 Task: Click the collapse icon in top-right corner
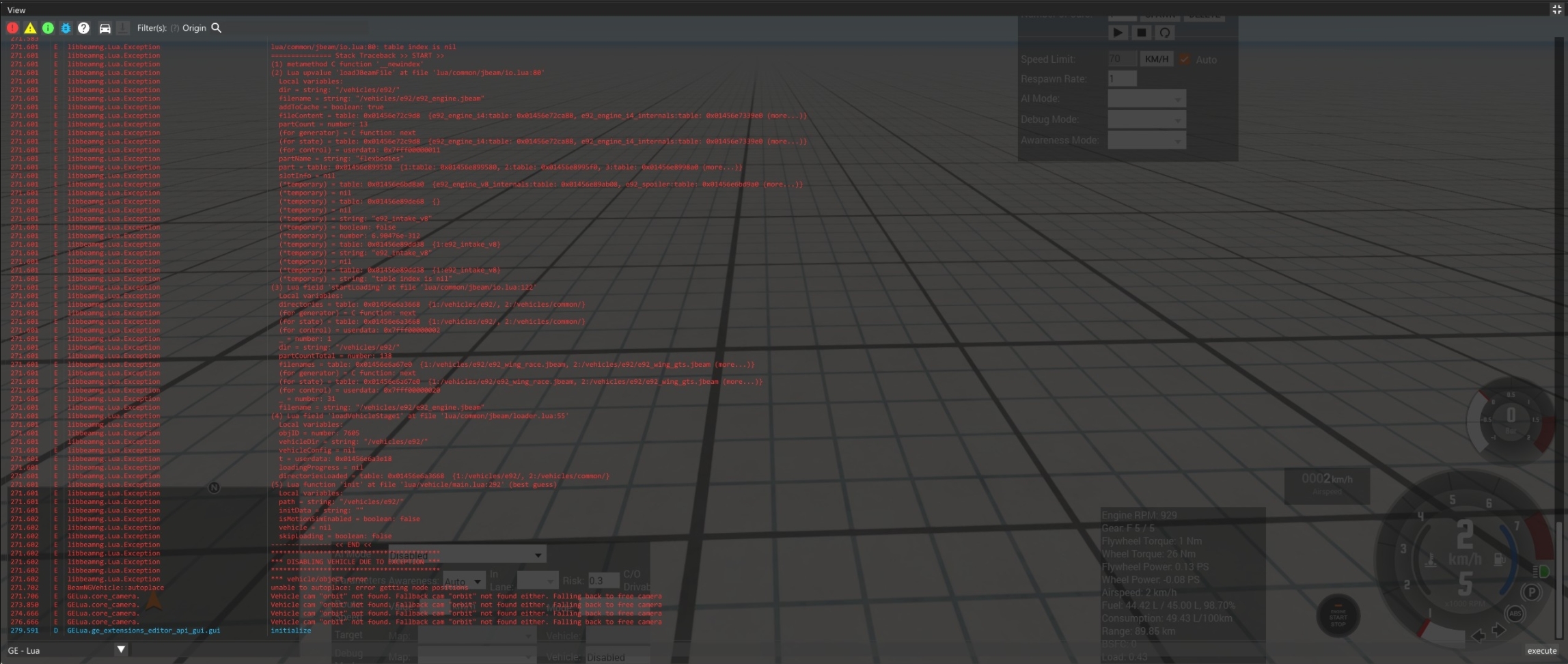[1557, 10]
